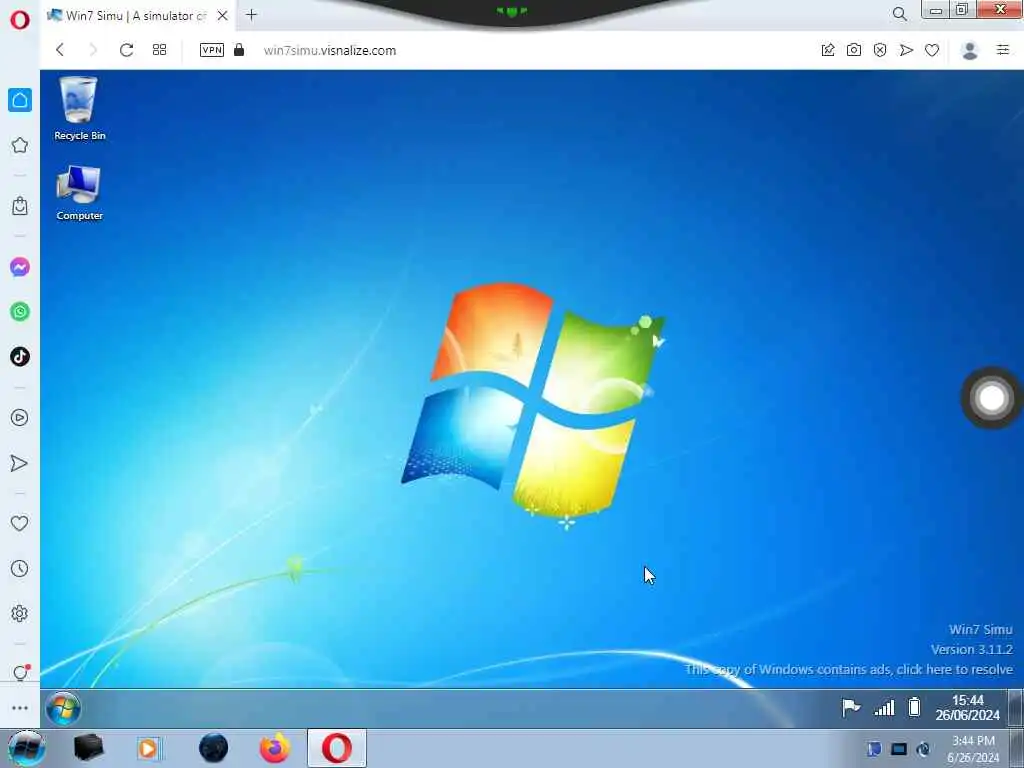Open the Computer desktop icon

(79, 192)
